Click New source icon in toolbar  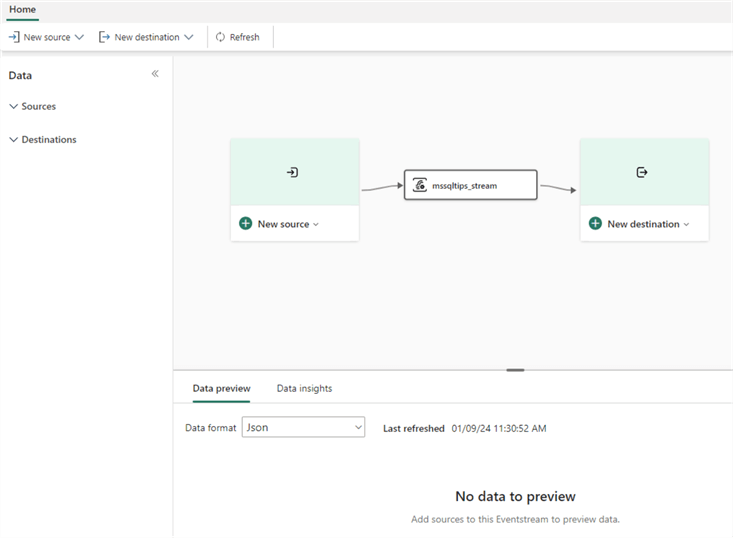click(14, 37)
